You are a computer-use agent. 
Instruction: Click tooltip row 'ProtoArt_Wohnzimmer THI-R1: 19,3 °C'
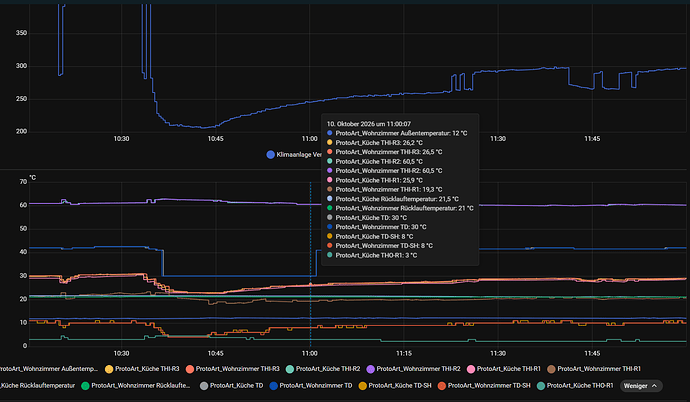click(x=385, y=190)
